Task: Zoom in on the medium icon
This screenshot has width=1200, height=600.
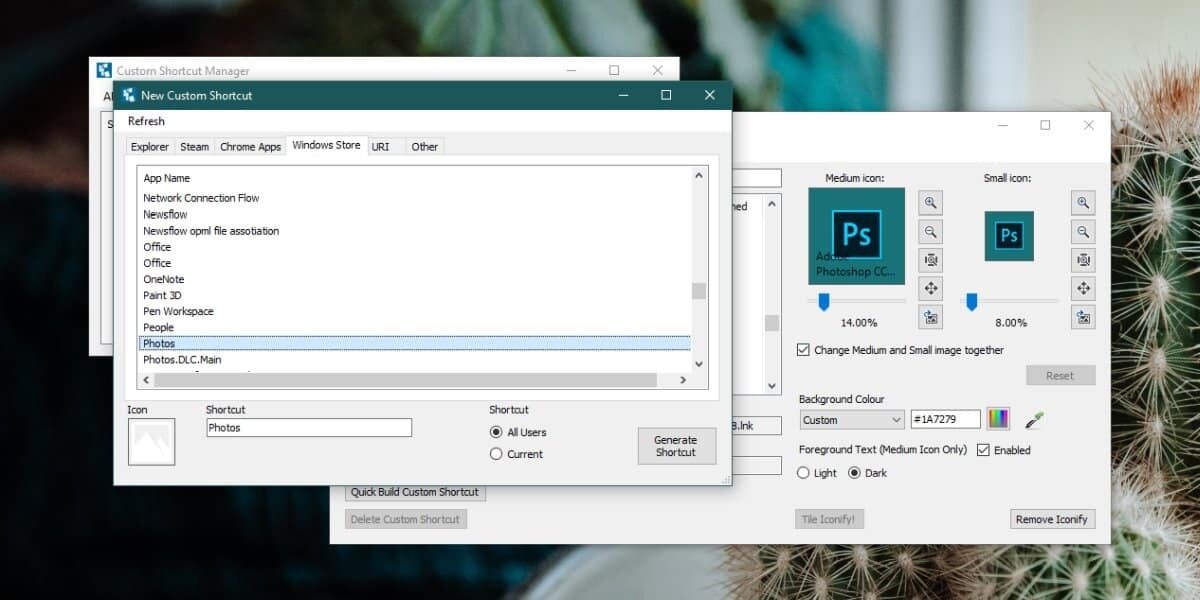Action: (931, 203)
